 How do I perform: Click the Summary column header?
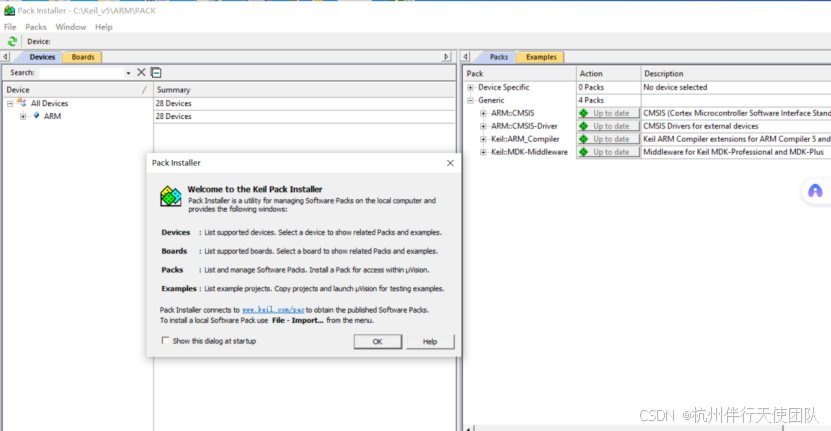[304, 90]
